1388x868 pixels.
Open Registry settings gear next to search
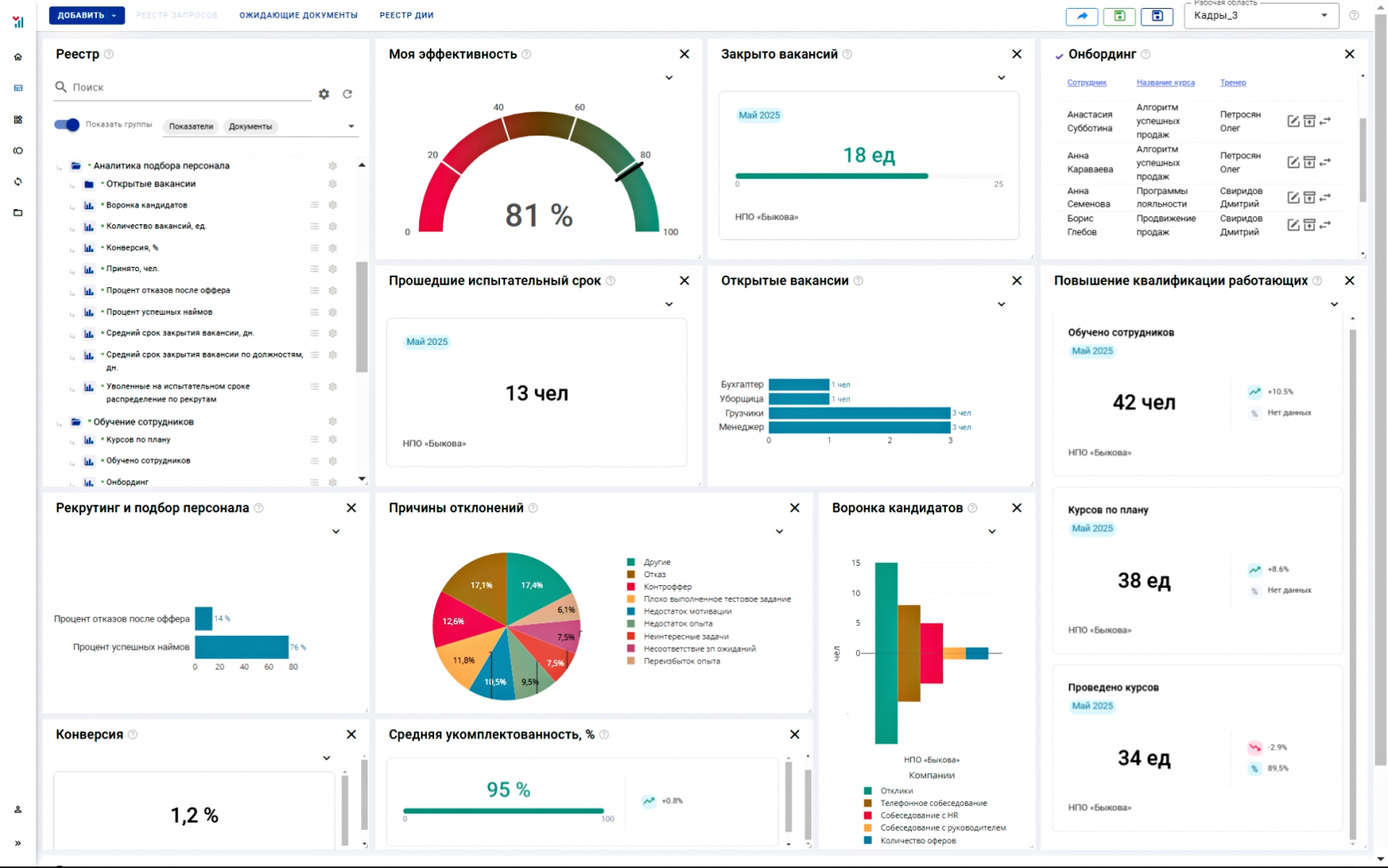click(x=324, y=93)
